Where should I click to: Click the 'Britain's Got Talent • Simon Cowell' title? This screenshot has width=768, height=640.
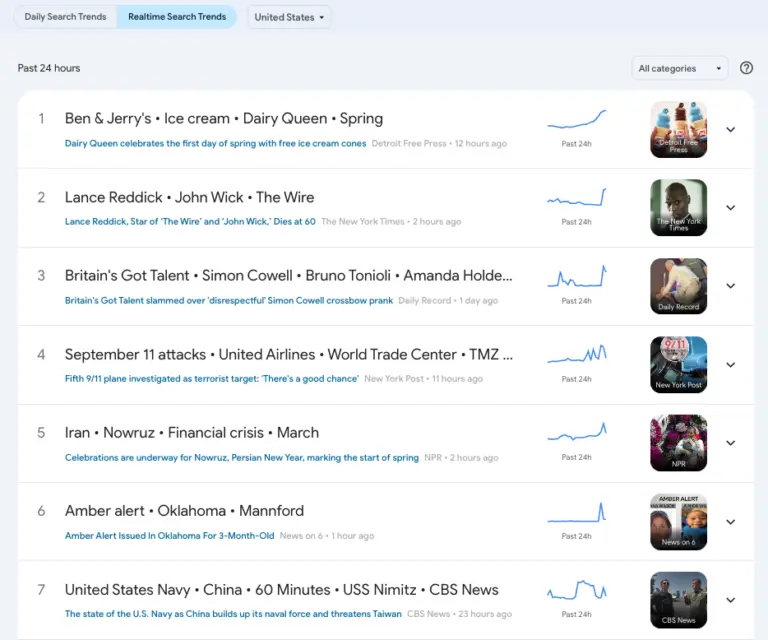click(x=288, y=276)
